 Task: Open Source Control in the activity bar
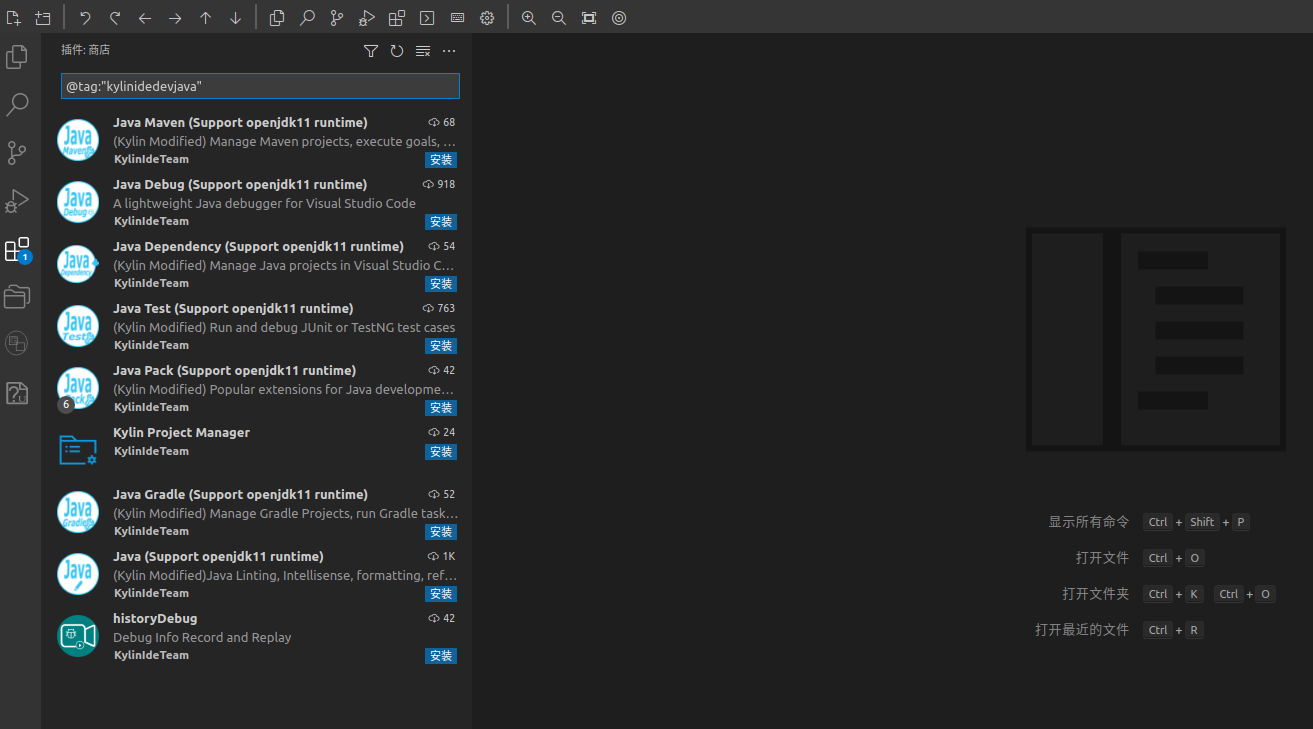click(x=17, y=153)
